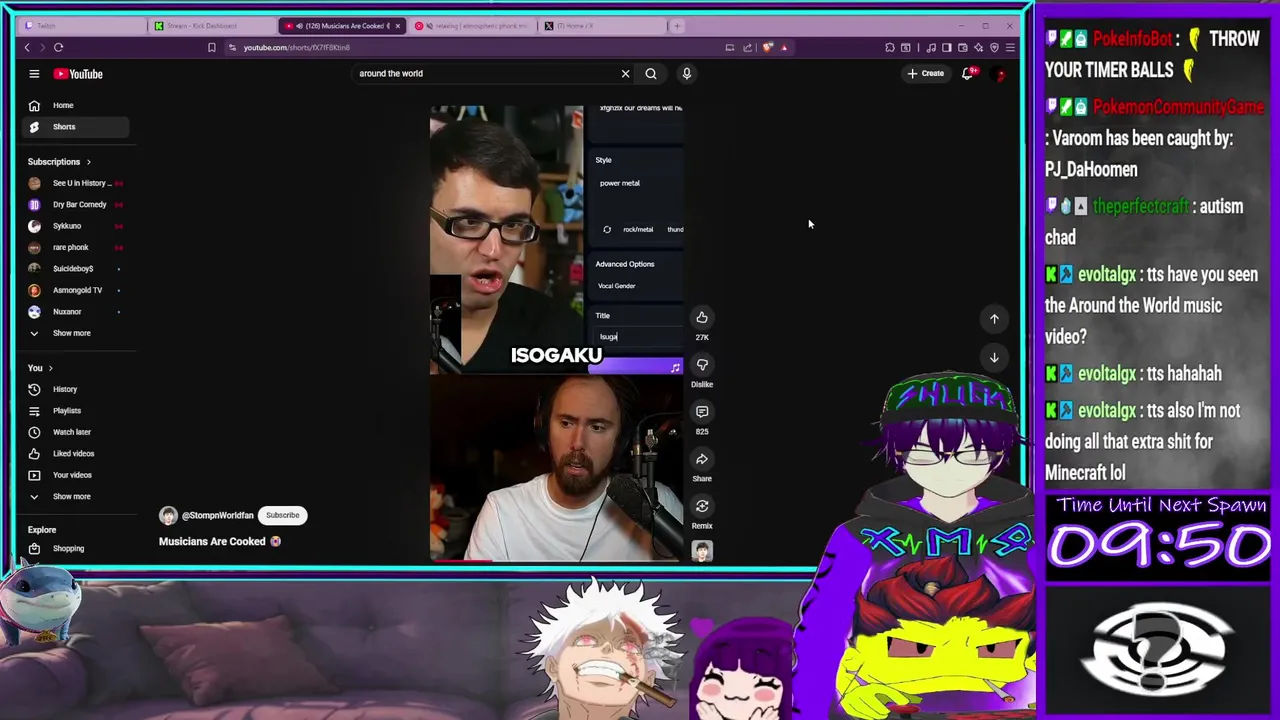Open rare phonk subscription
The image size is (1280, 720).
pos(75,247)
